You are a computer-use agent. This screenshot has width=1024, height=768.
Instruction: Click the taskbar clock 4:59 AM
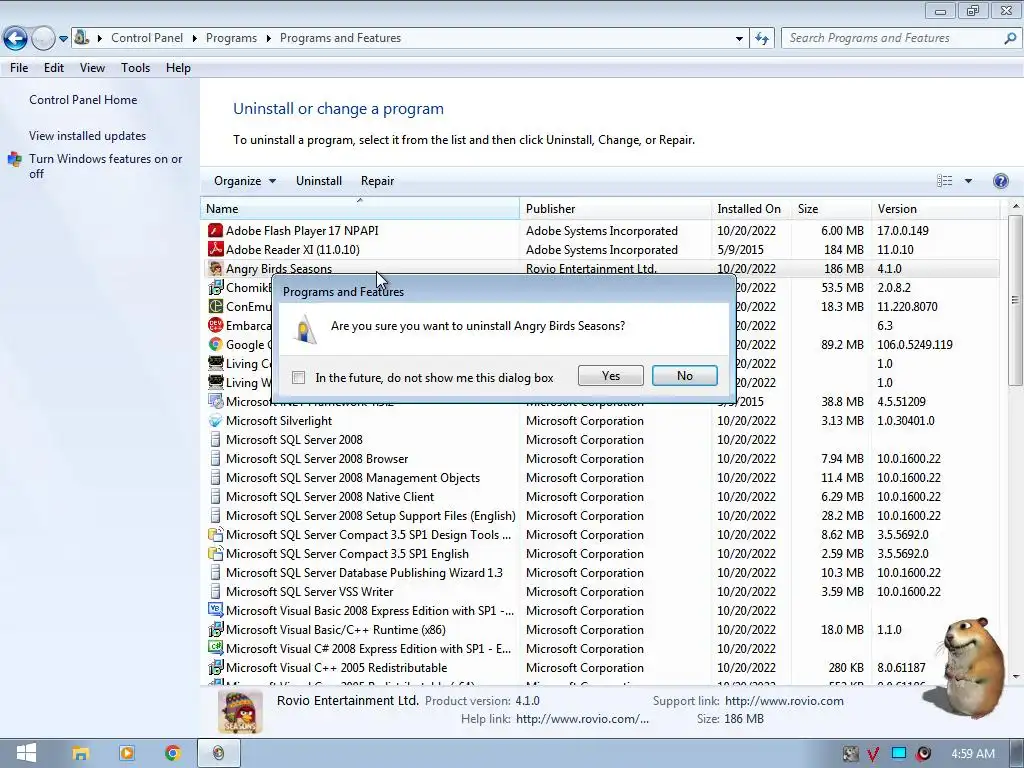(x=972, y=754)
